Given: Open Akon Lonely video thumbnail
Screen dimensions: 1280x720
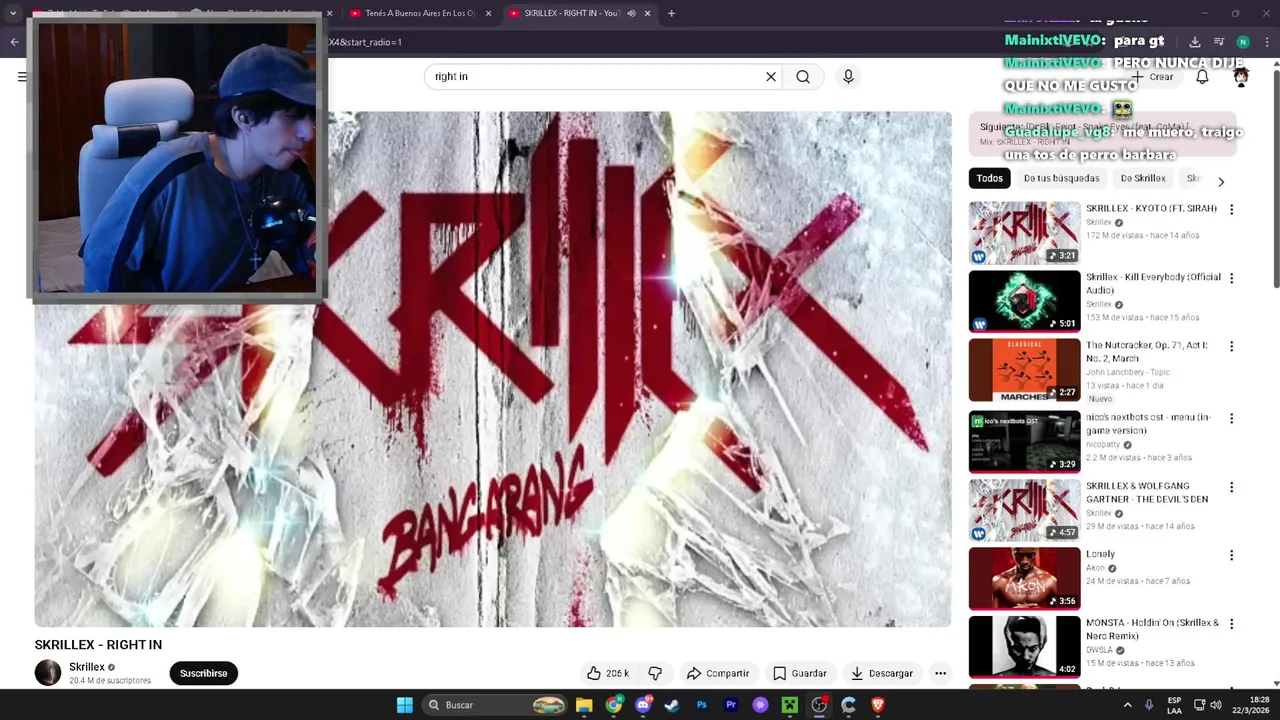Looking at the screenshot, I should coord(1024,579).
